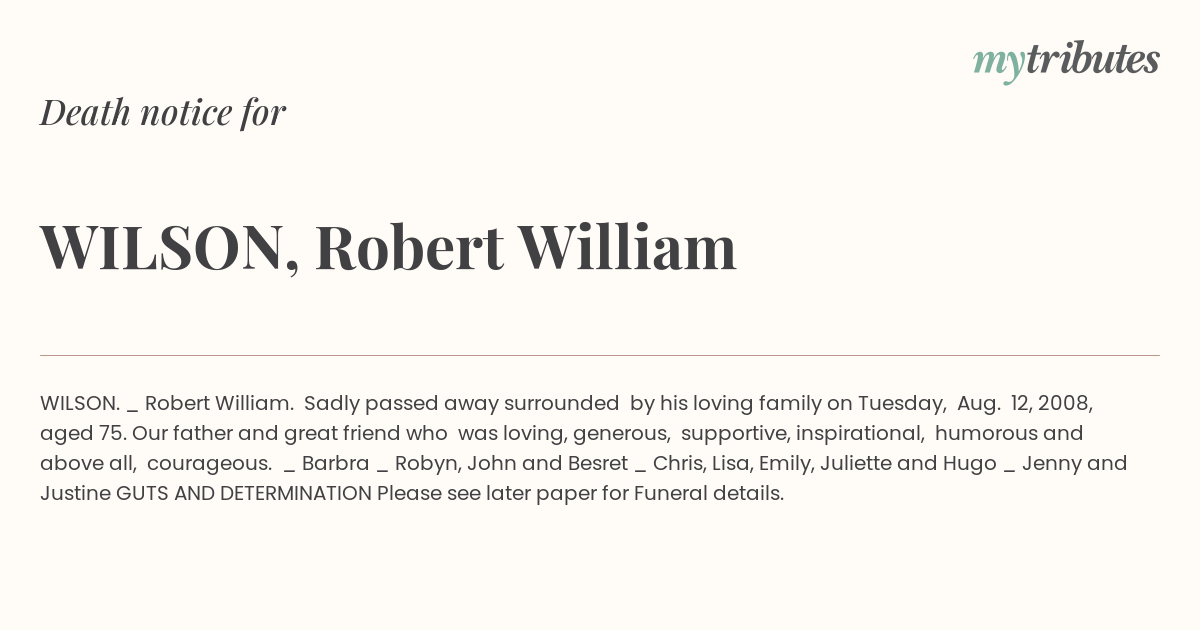Click the green "my" part of logo

(x=999, y=66)
